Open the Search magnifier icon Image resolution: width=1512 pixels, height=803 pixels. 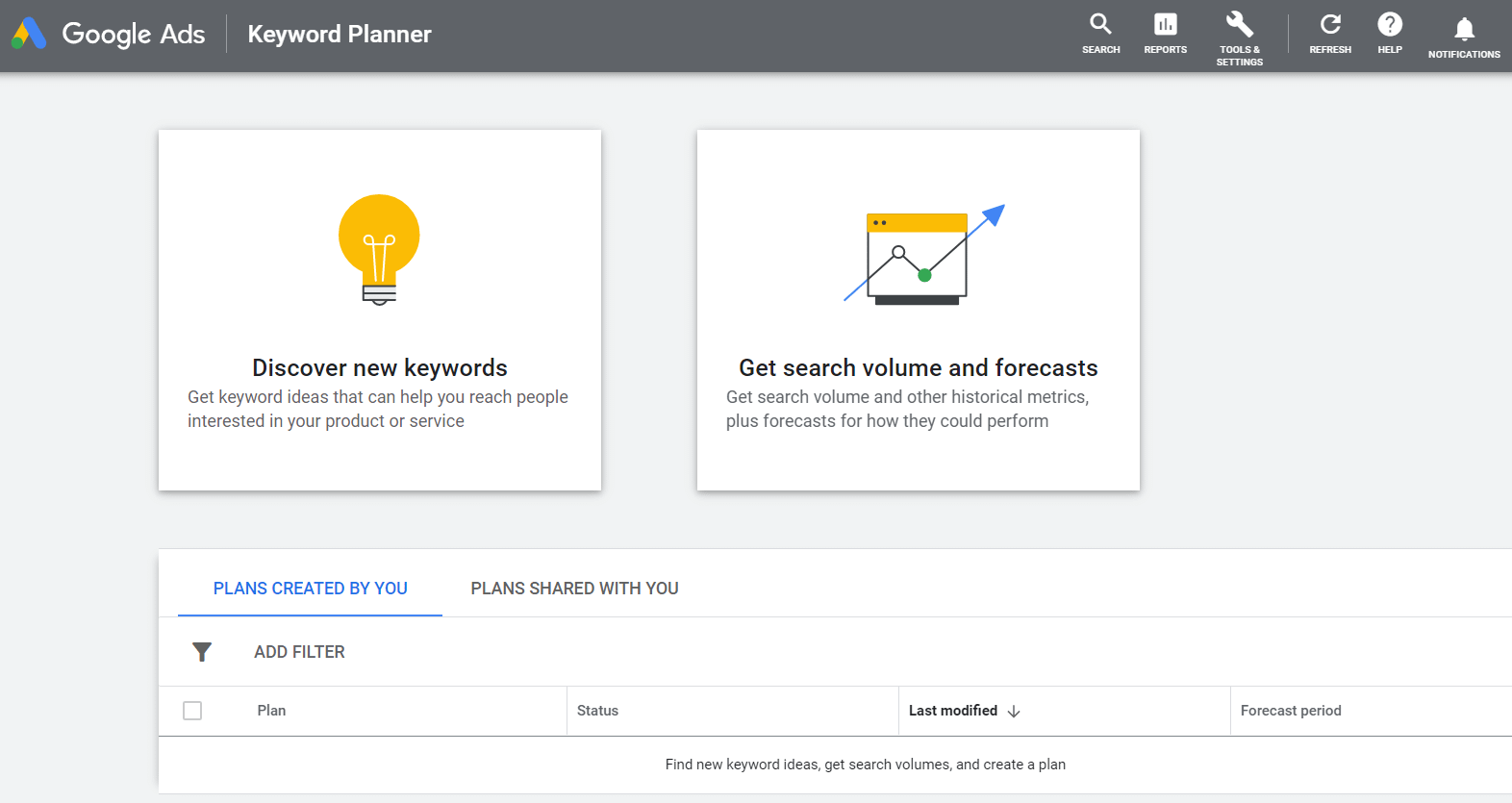1100,23
